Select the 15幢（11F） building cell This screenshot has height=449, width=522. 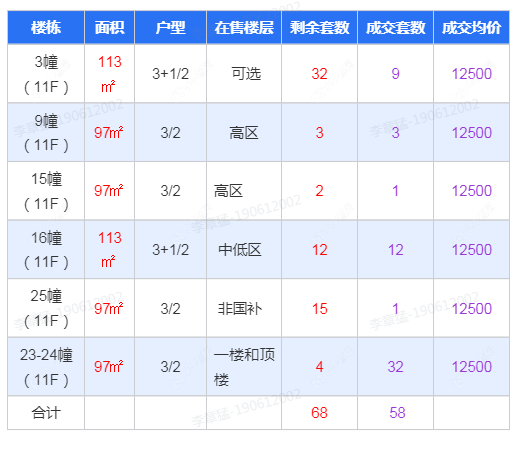[x=46, y=191]
